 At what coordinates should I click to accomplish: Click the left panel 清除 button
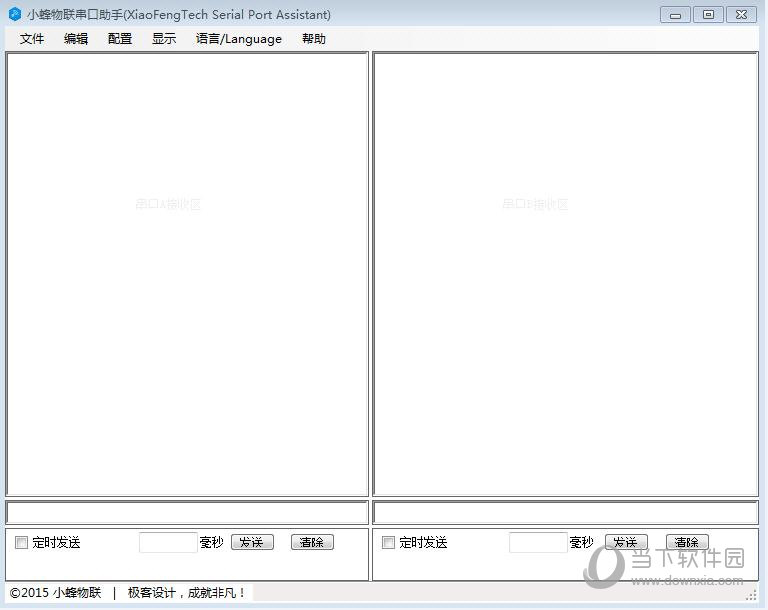pyautogui.click(x=312, y=542)
